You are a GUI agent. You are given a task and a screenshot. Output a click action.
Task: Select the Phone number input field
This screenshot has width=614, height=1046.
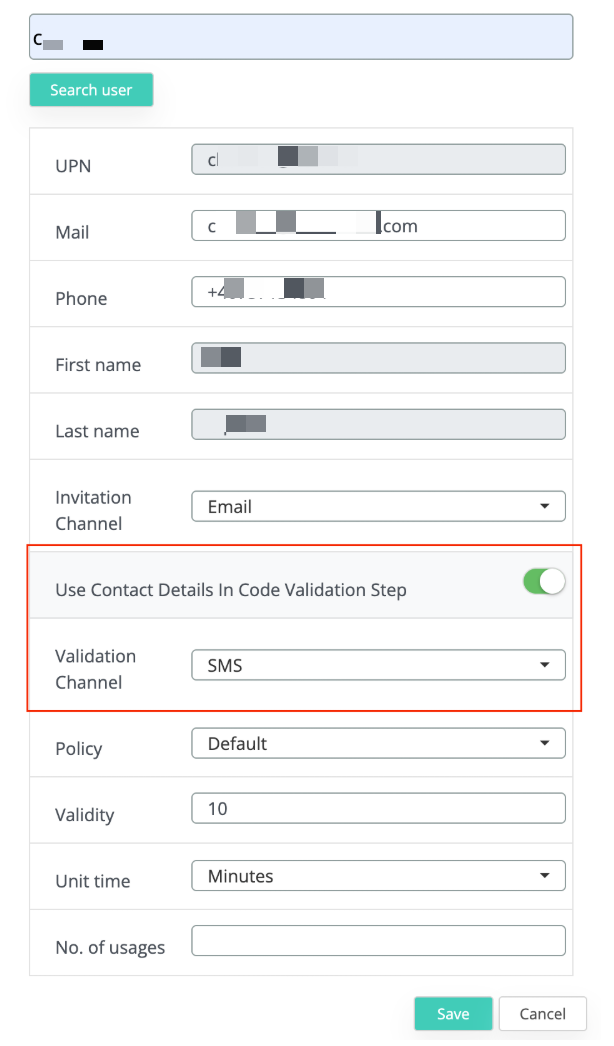378,292
